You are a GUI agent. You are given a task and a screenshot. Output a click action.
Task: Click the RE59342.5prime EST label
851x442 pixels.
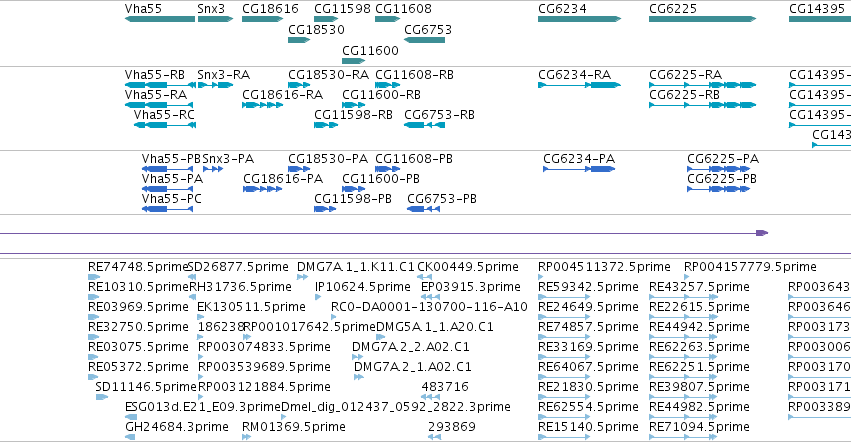tap(588, 287)
